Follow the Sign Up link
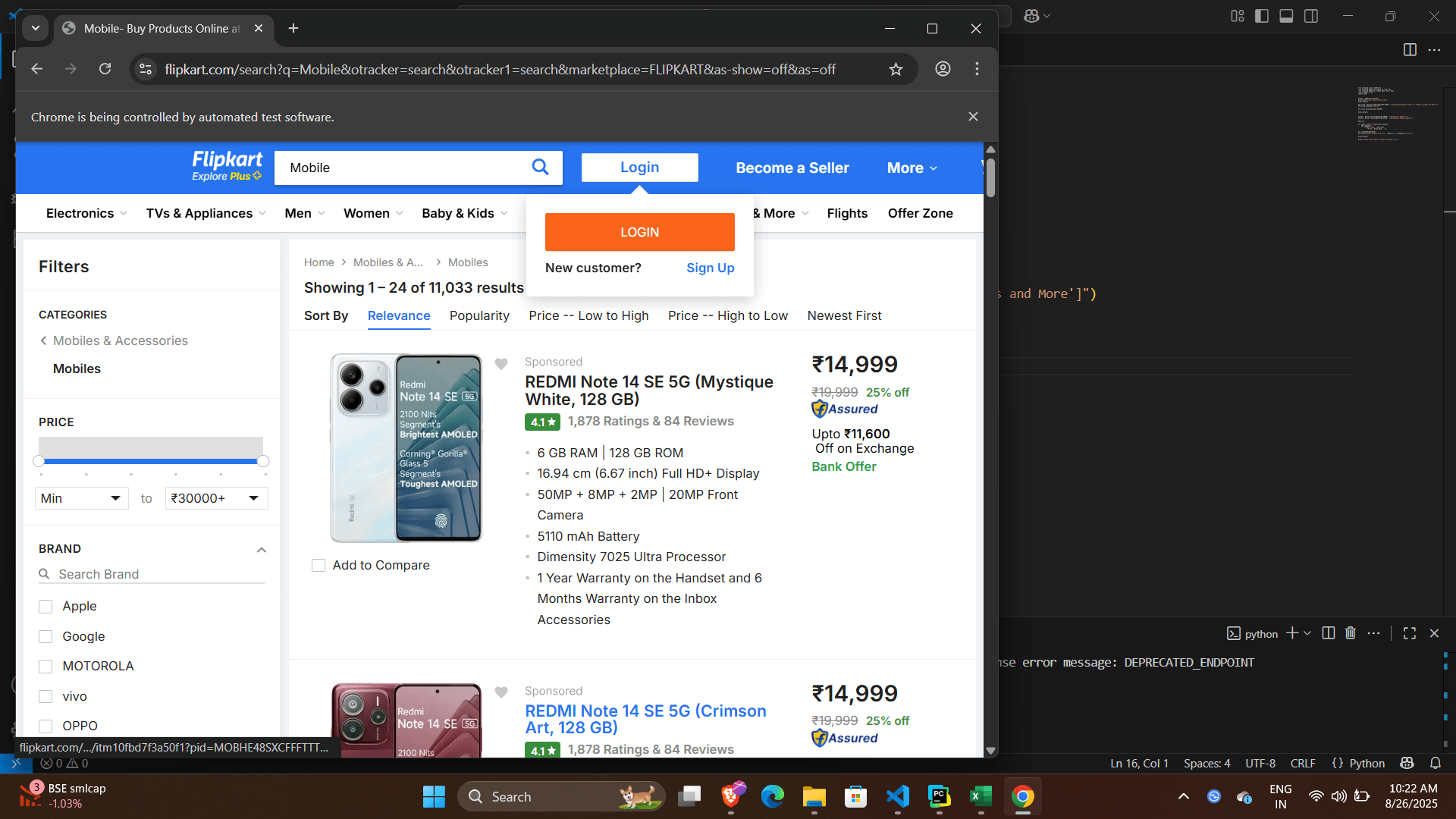 [711, 268]
